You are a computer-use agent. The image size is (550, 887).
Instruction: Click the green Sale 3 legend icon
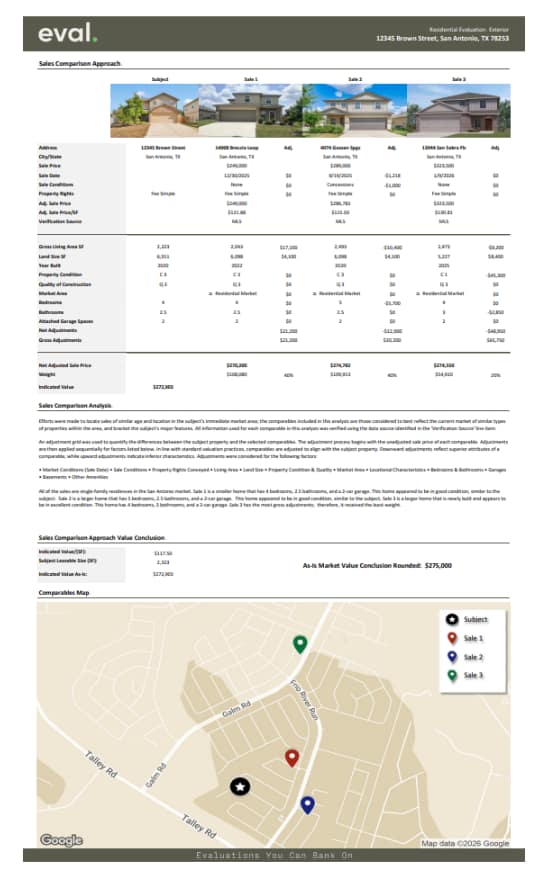[x=452, y=675]
